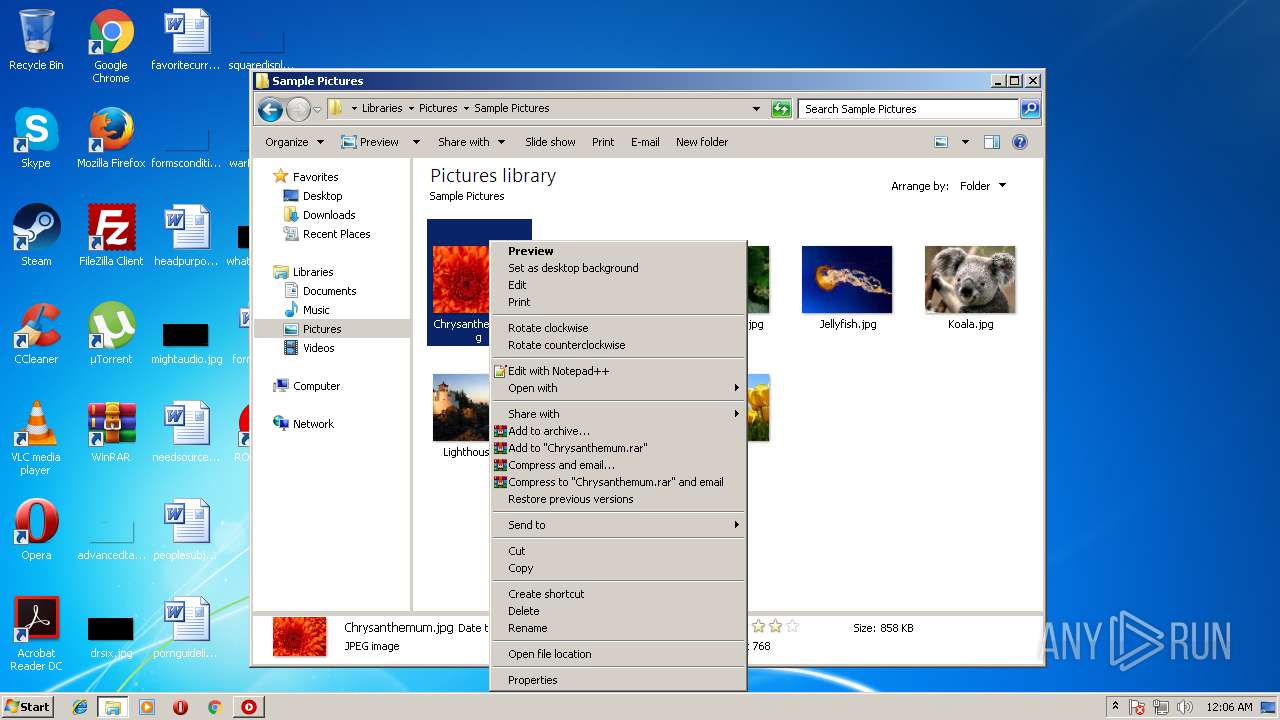1280x720 pixels.
Task: Show hidden tray icons arrow
Action: pyautogui.click(x=1116, y=707)
